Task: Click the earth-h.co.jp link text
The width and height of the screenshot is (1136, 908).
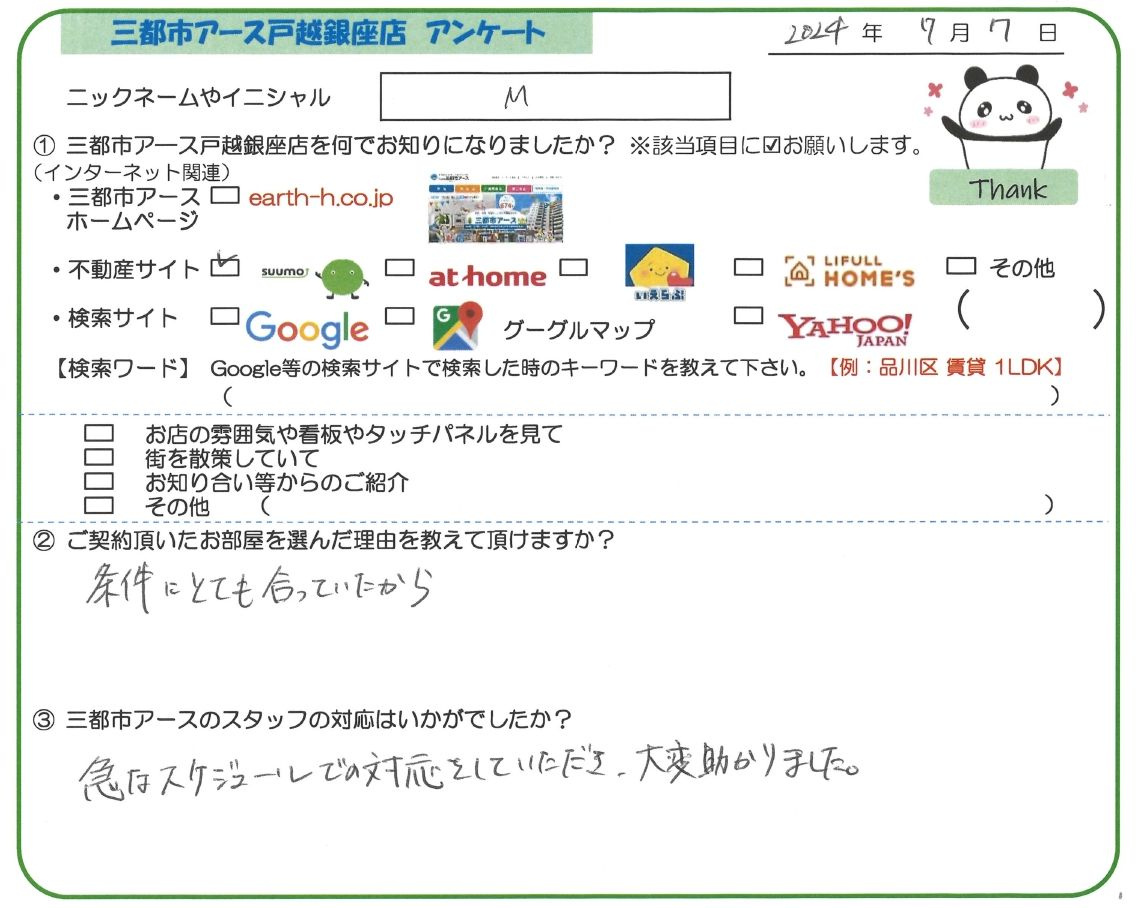Action: point(321,197)
